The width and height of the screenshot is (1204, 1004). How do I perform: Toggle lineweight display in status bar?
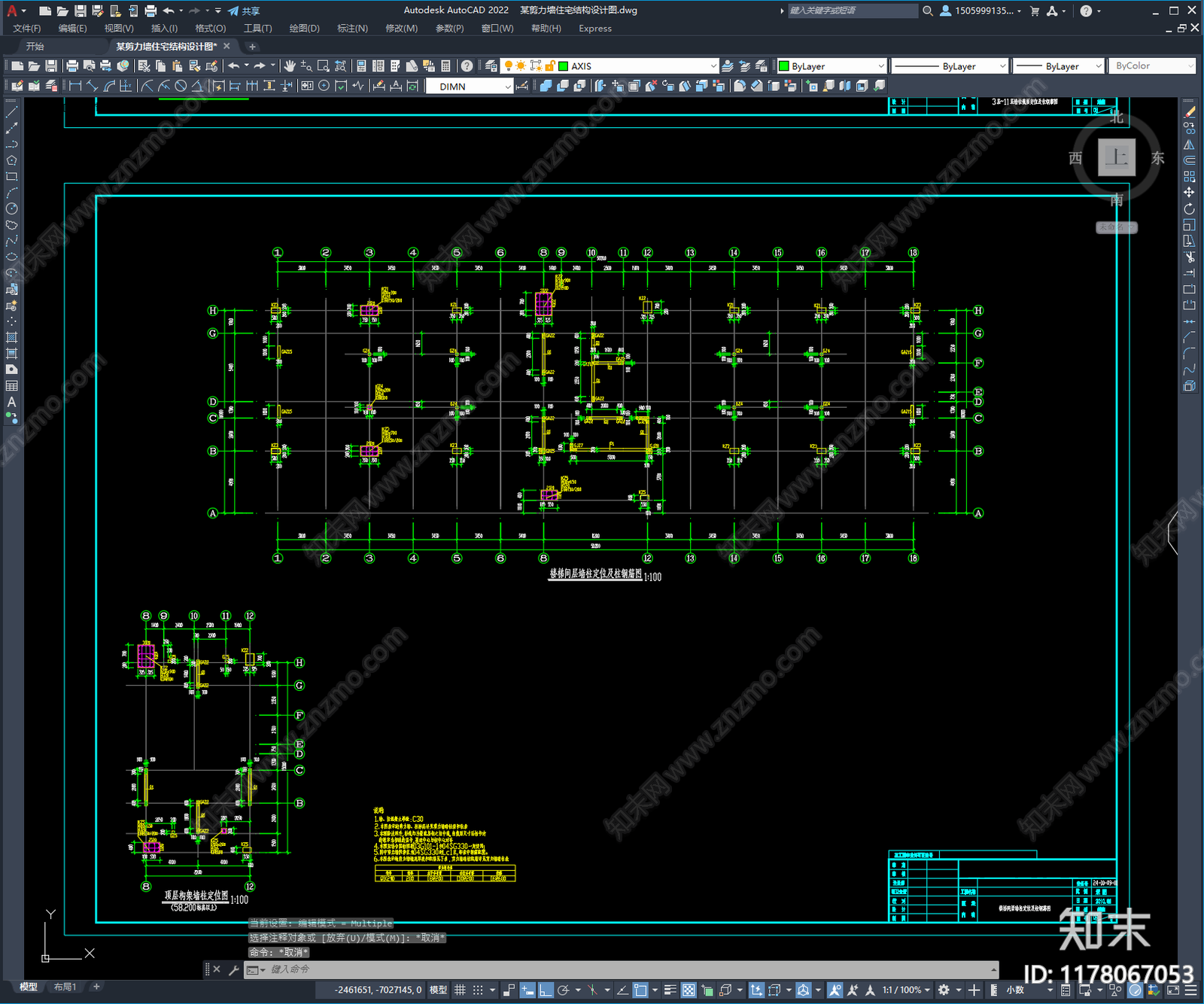point(670,990)
